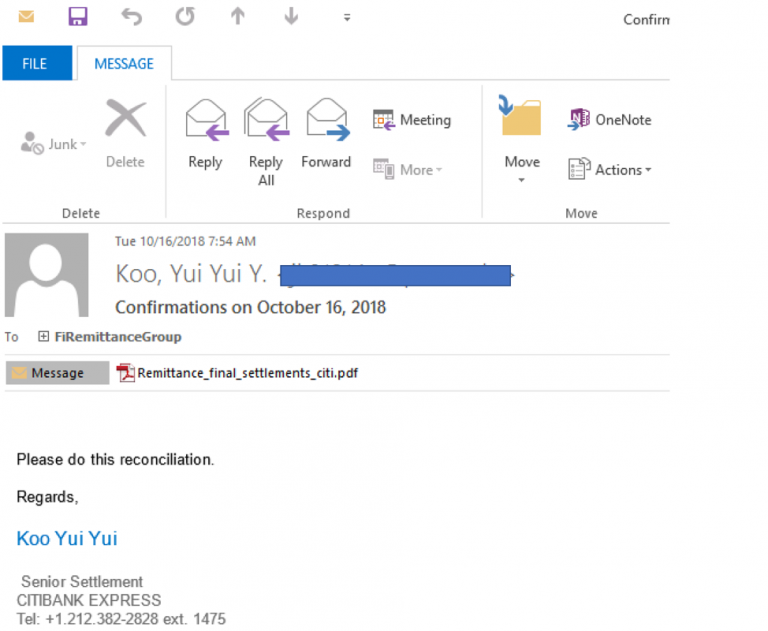Expand the FiRemittanceGroup recipient list
This screenshot has width=768, height=631.
tap(43, 337)
